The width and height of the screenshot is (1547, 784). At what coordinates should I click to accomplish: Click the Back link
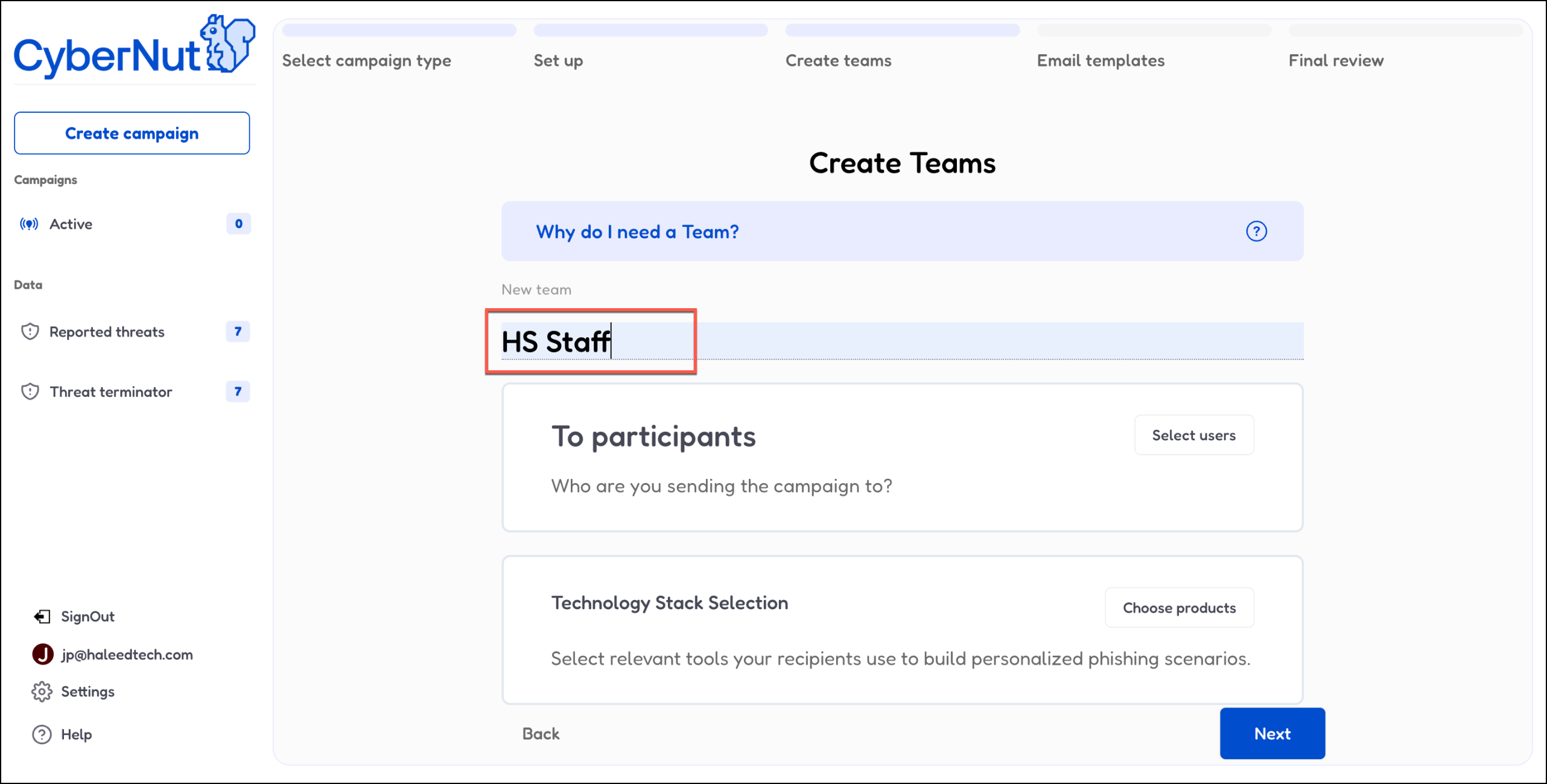tap(541, 733)
